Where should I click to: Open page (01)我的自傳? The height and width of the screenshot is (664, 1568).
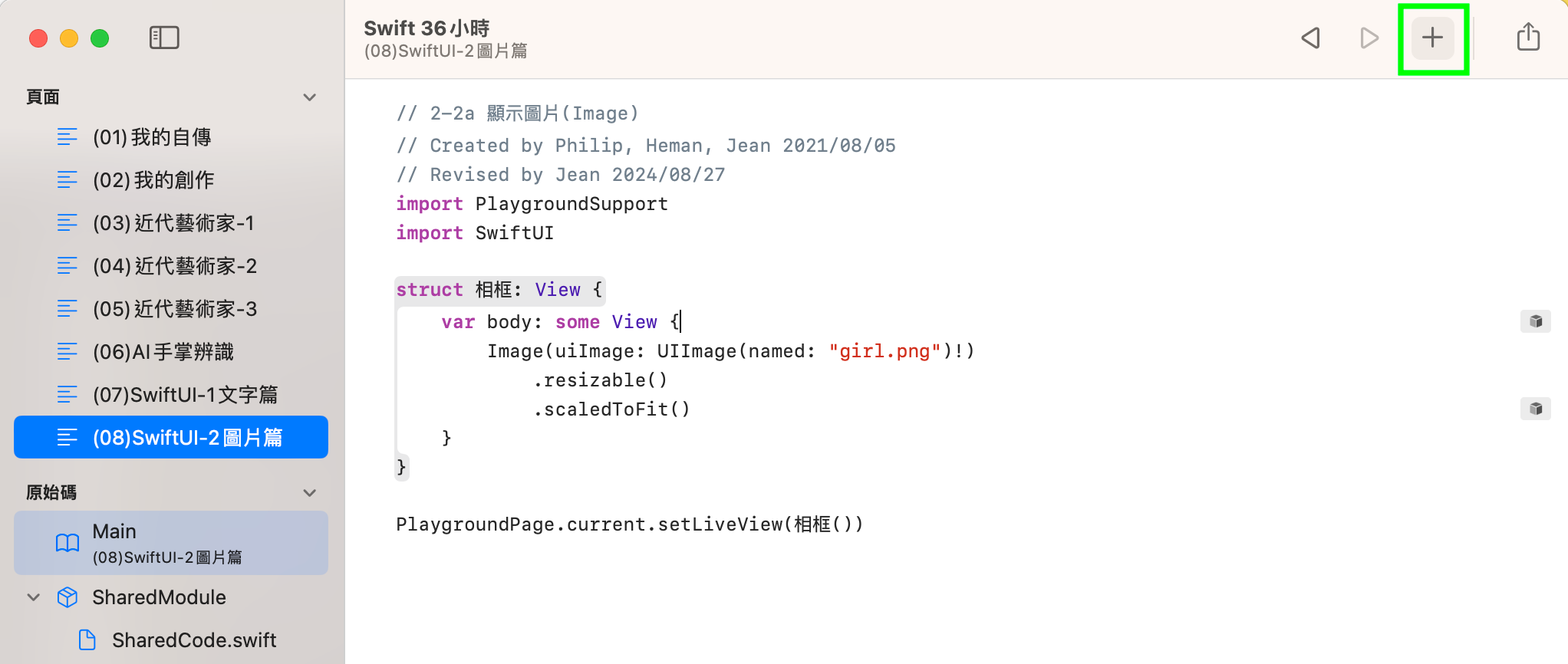[x=152, y=137]
